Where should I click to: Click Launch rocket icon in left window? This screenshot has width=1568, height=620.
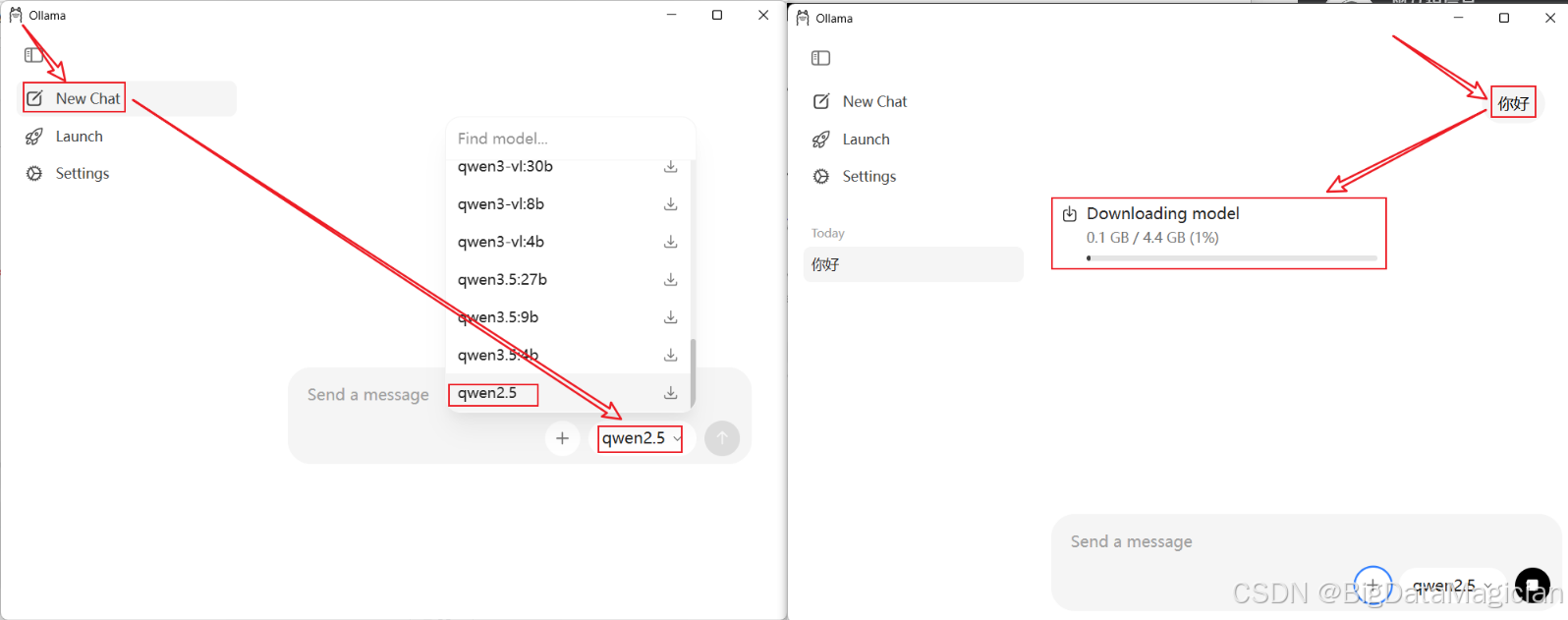[34, 137]
